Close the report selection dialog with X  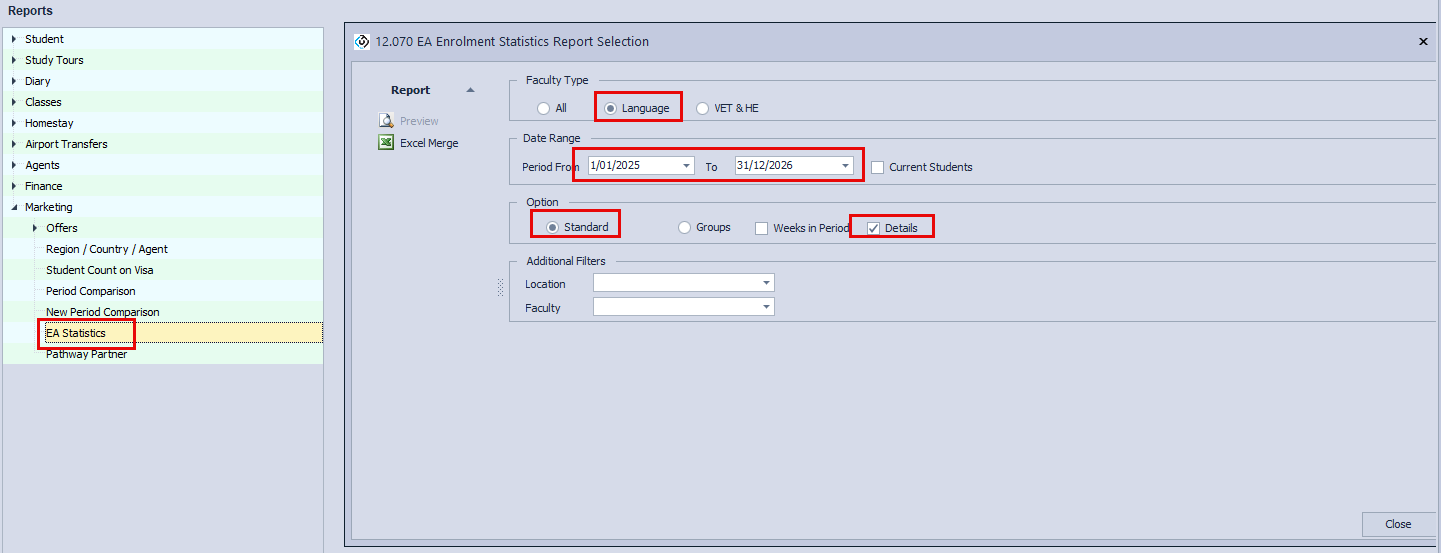pyautogui.click(x=1423, y=42)
